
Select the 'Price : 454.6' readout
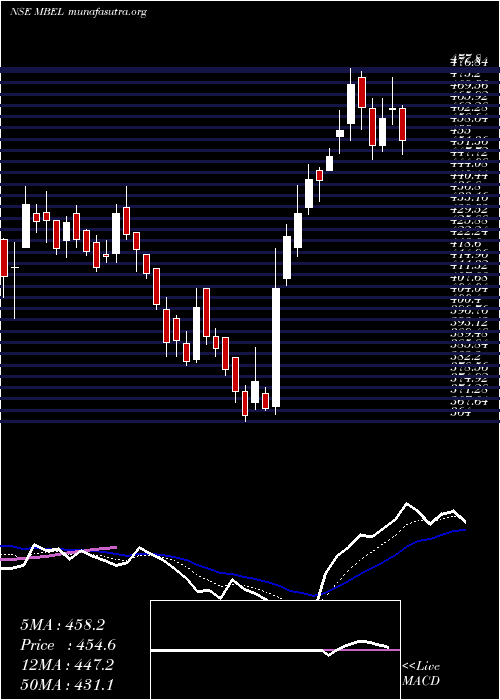coord(68,645)
